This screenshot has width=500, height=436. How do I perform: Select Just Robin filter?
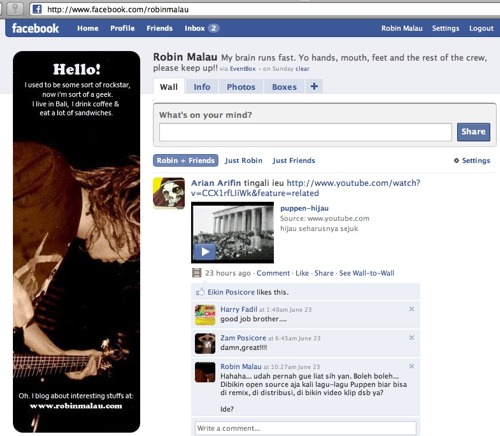(x=243, y=161)
